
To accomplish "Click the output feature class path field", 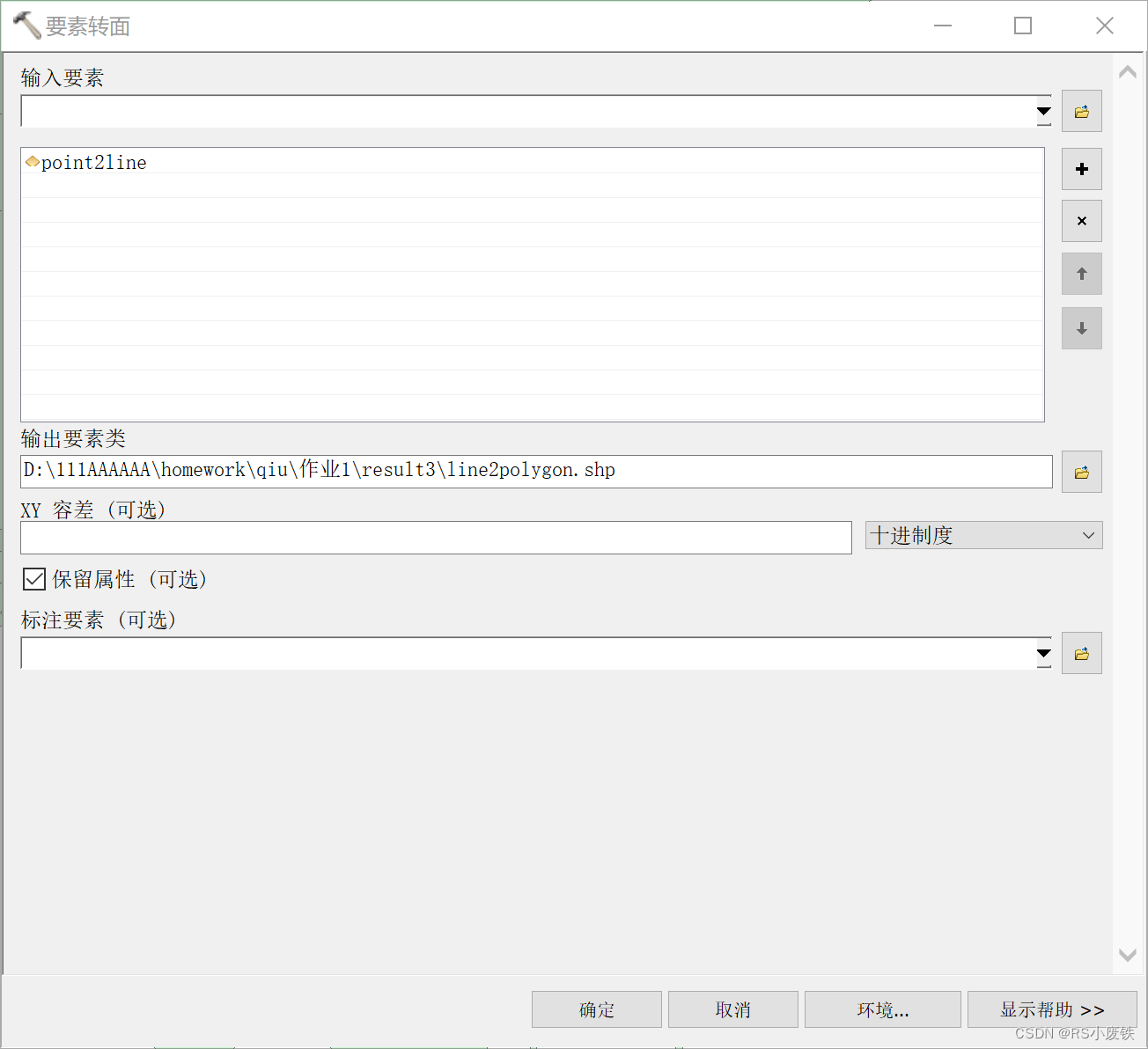I will 536,471.
